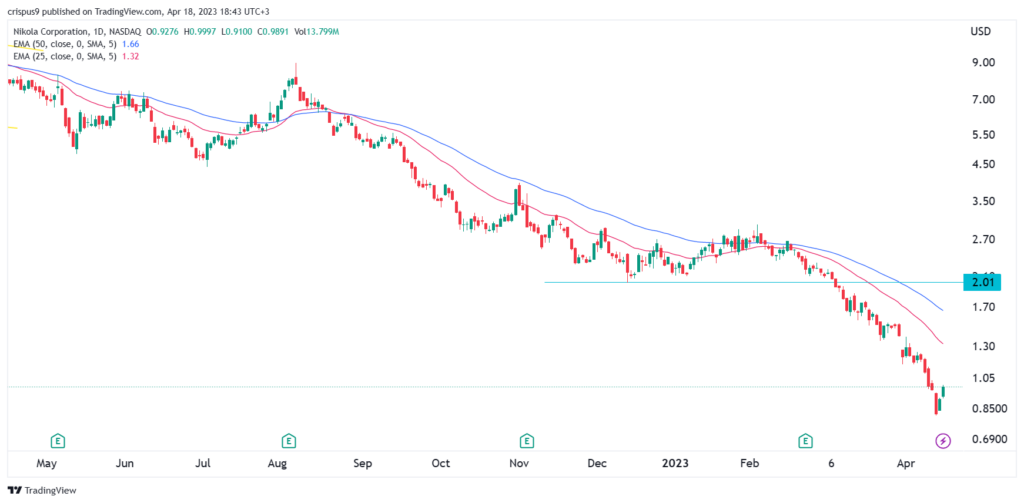Click the Sep date axis label

tap(362, 464)
